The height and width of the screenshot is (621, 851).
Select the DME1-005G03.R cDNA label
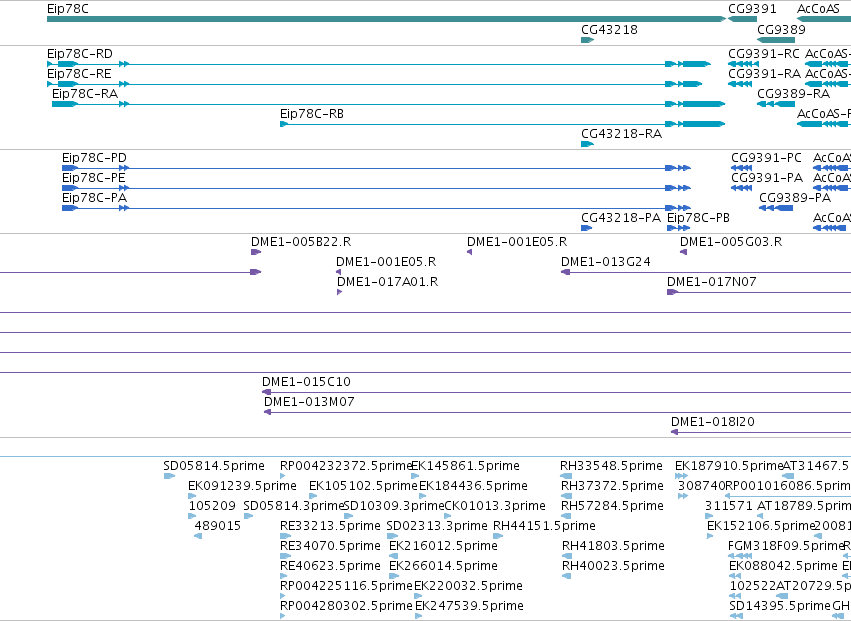[731, 242]
